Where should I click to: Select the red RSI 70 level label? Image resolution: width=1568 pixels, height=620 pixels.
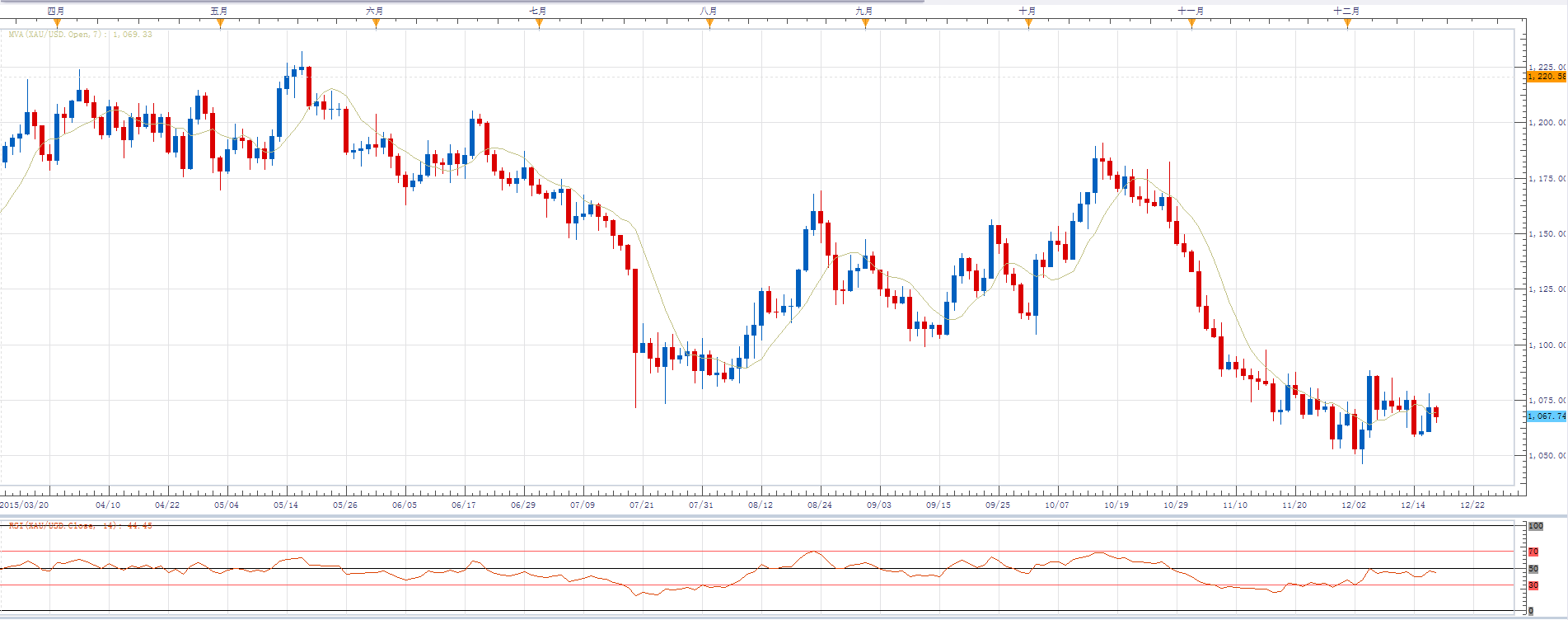1533,552
